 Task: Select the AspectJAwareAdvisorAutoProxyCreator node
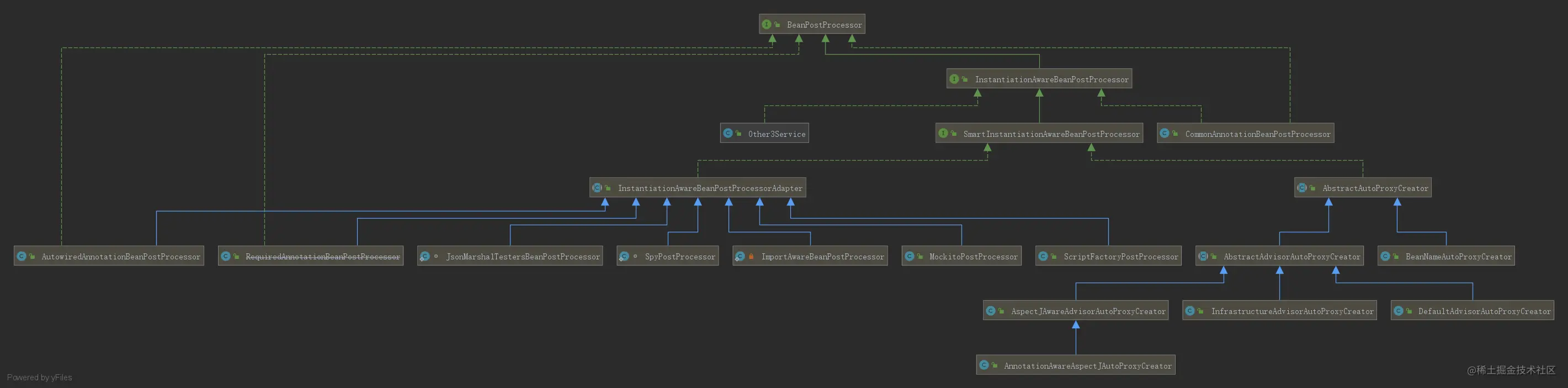(x=1076, y=311)
